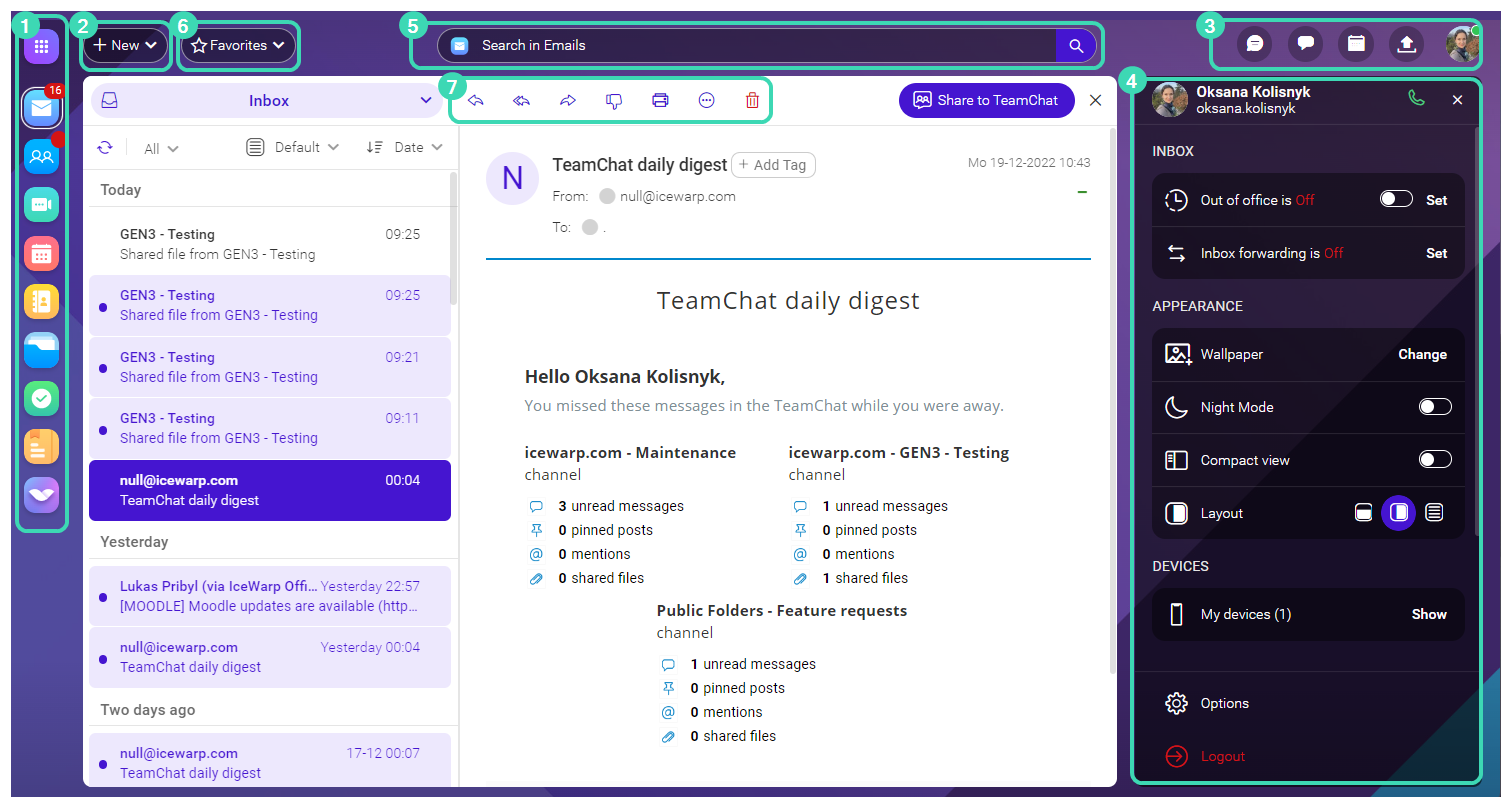Click the Reply arrow icon
Viewport: 1501px width, 797px height.
point(476,100)
